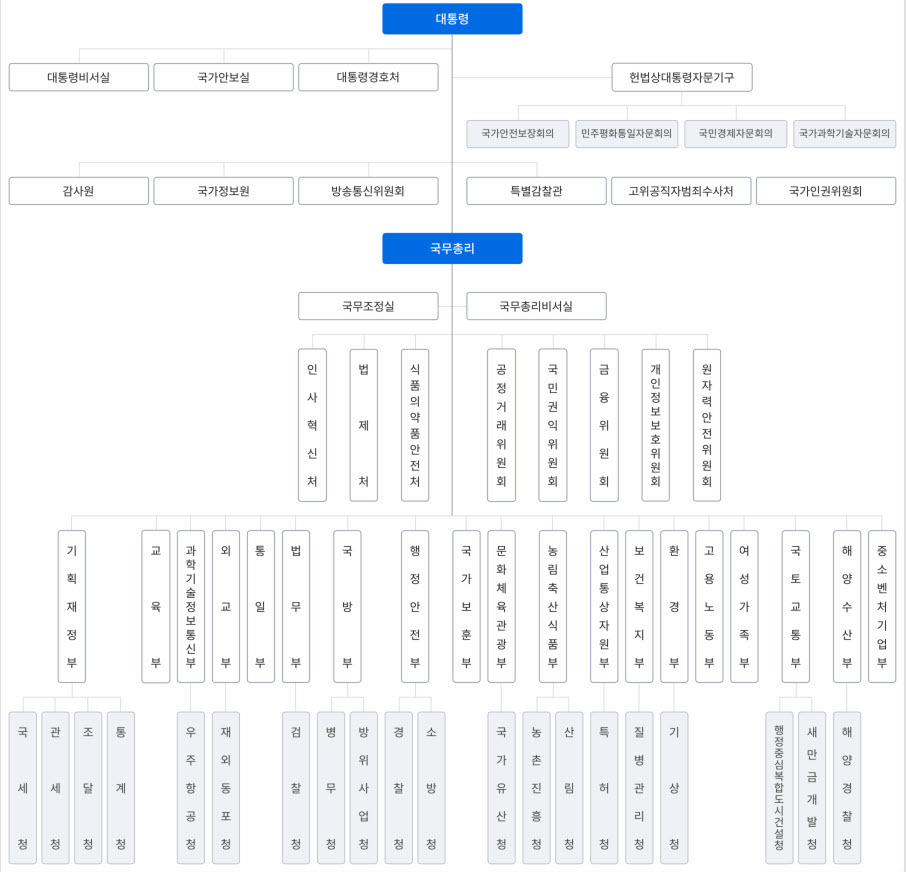This screenshot has width=906, height=872.
Task: Click the vertical 인사혁신처 box
Action: 313,425
